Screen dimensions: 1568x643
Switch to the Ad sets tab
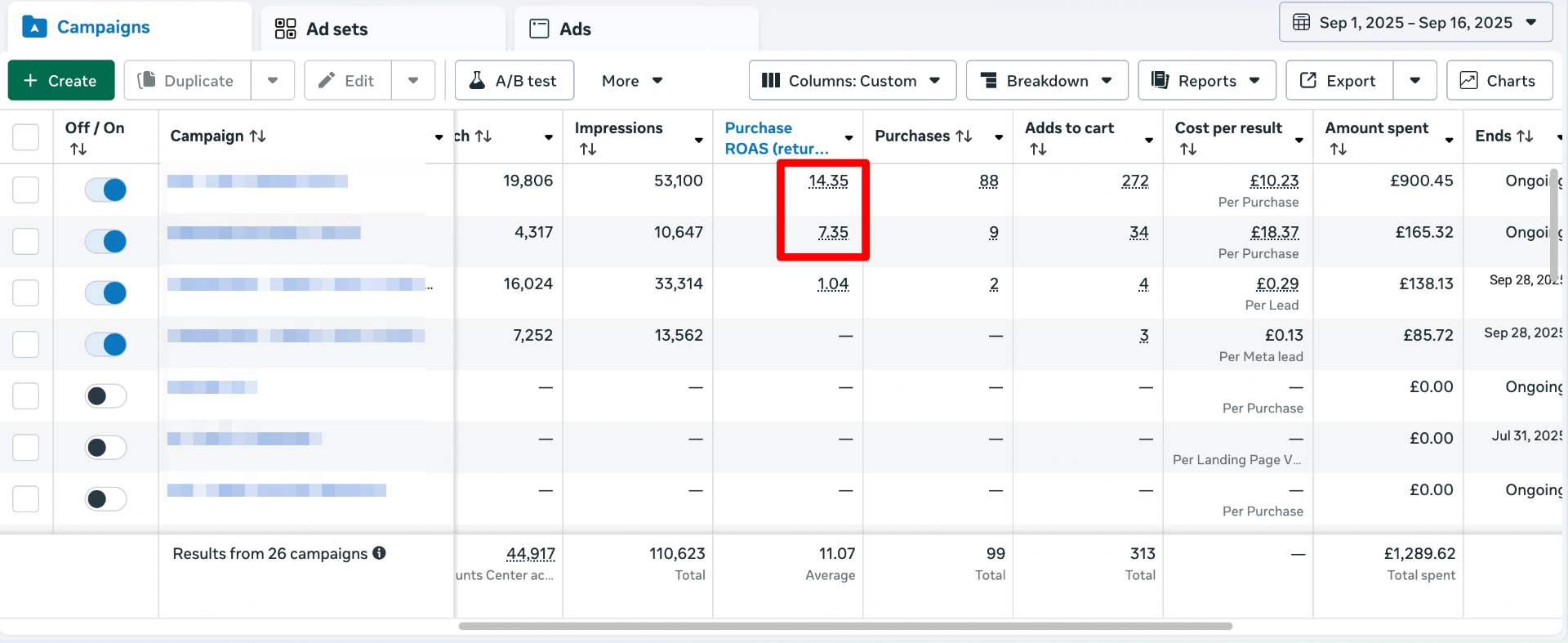click(336, 29)
